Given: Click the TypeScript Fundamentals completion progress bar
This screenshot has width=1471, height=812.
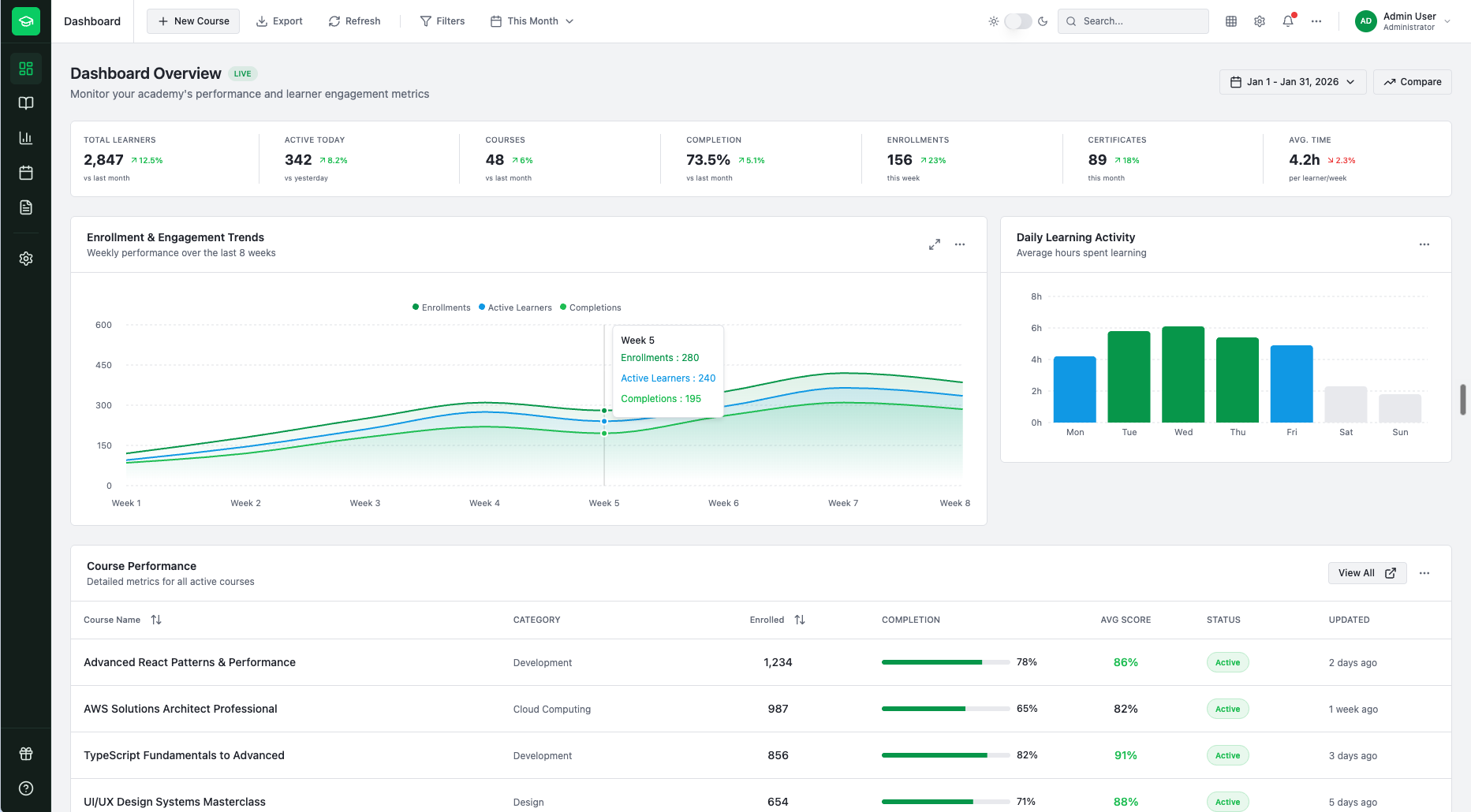Looking at the screenshot, I should pos(946,755).
